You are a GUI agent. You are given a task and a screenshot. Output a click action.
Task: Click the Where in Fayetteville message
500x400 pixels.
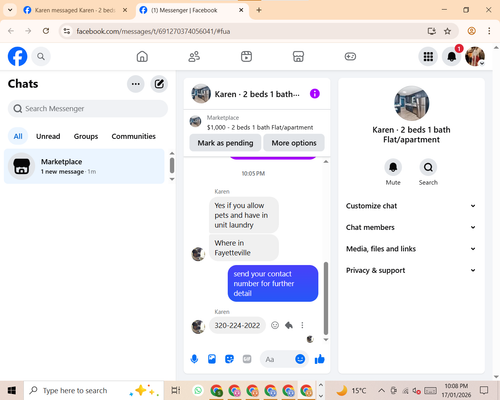tap(244, 248)
